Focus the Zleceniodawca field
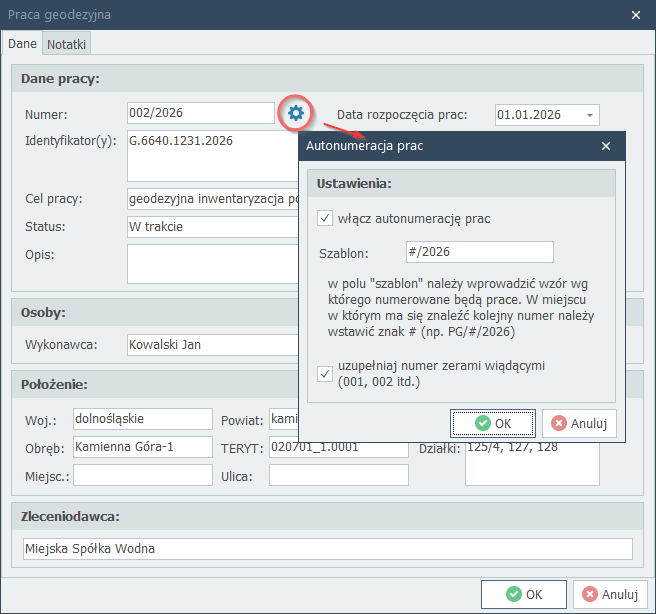656x614 pixels. pos(327,549)
